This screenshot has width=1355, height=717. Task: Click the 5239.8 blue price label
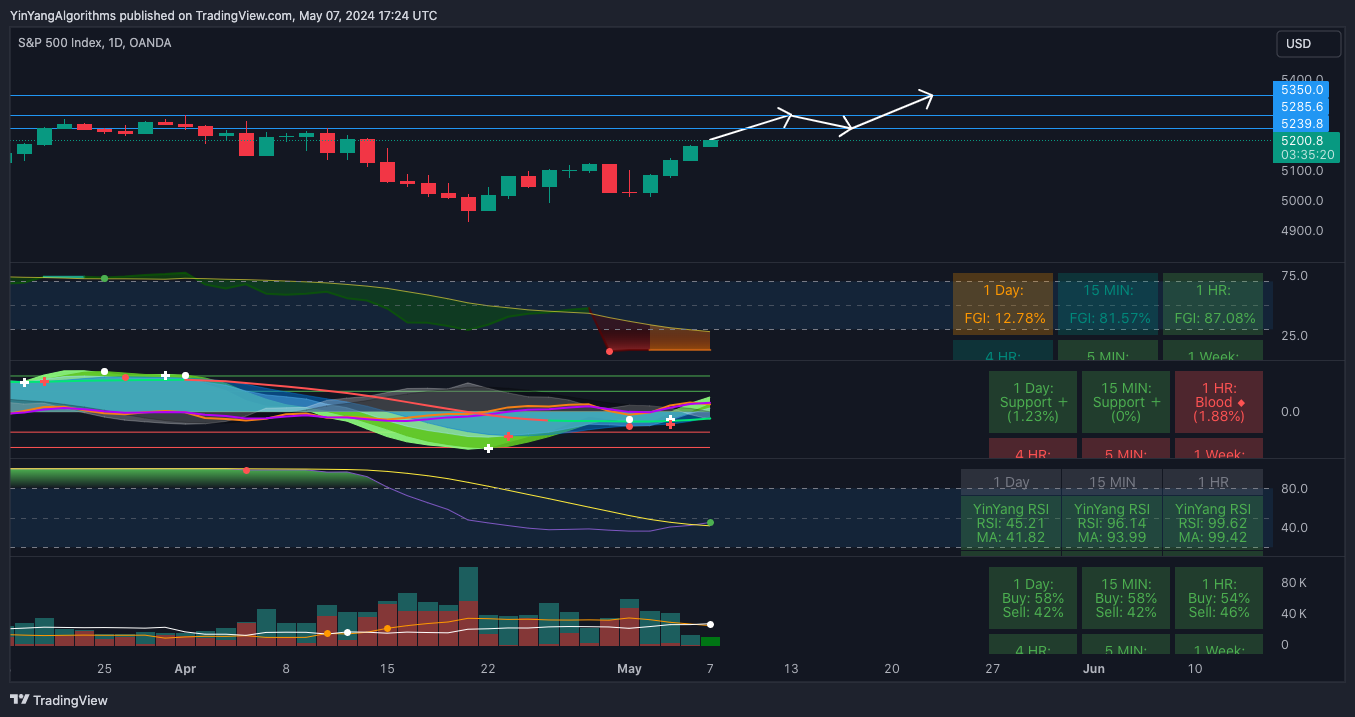coord(1300,123)
